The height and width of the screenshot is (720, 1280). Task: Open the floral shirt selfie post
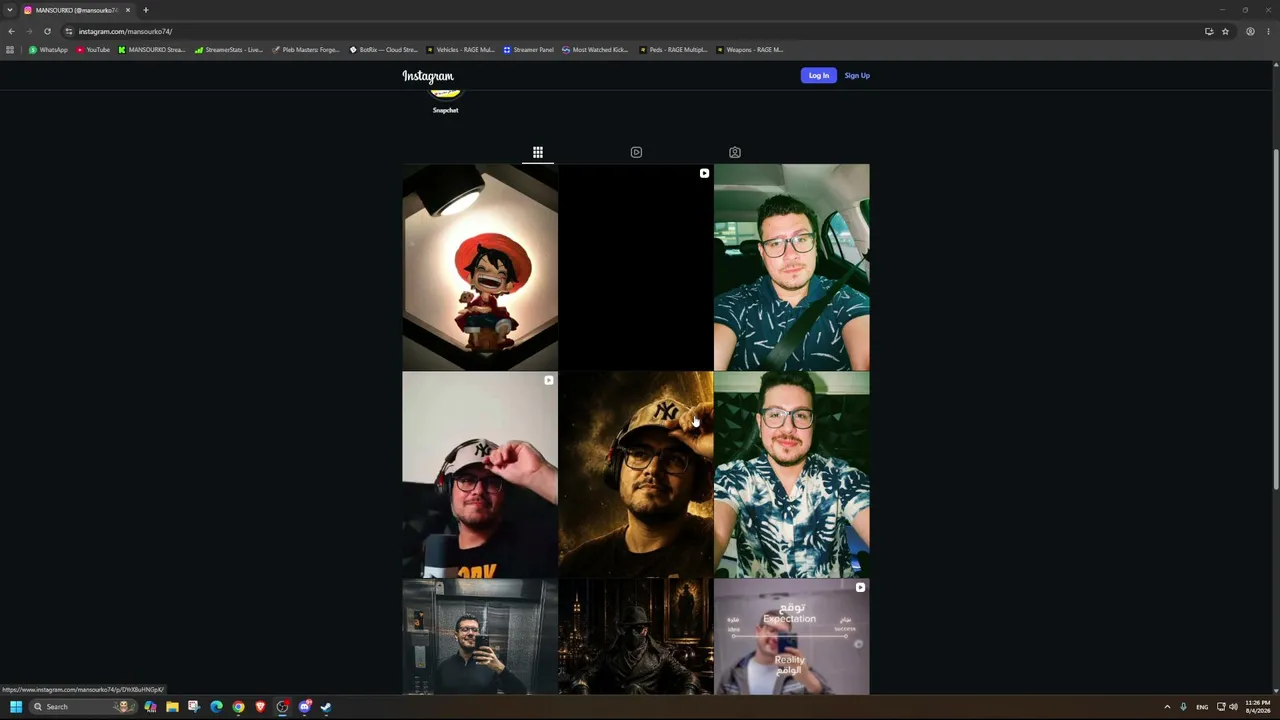(792, 475)
